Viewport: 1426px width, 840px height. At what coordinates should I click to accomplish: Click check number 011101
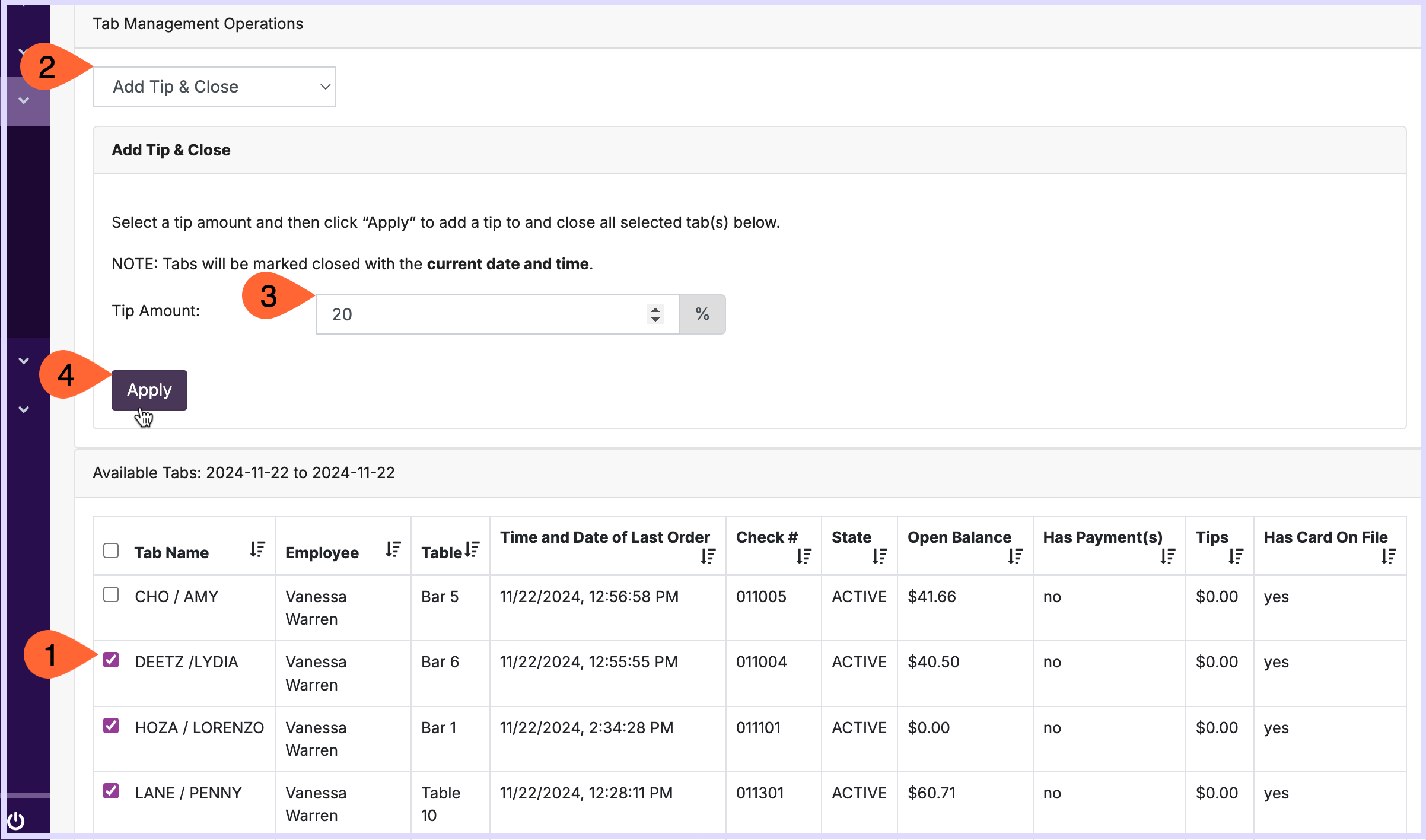(x=759, y=728)
